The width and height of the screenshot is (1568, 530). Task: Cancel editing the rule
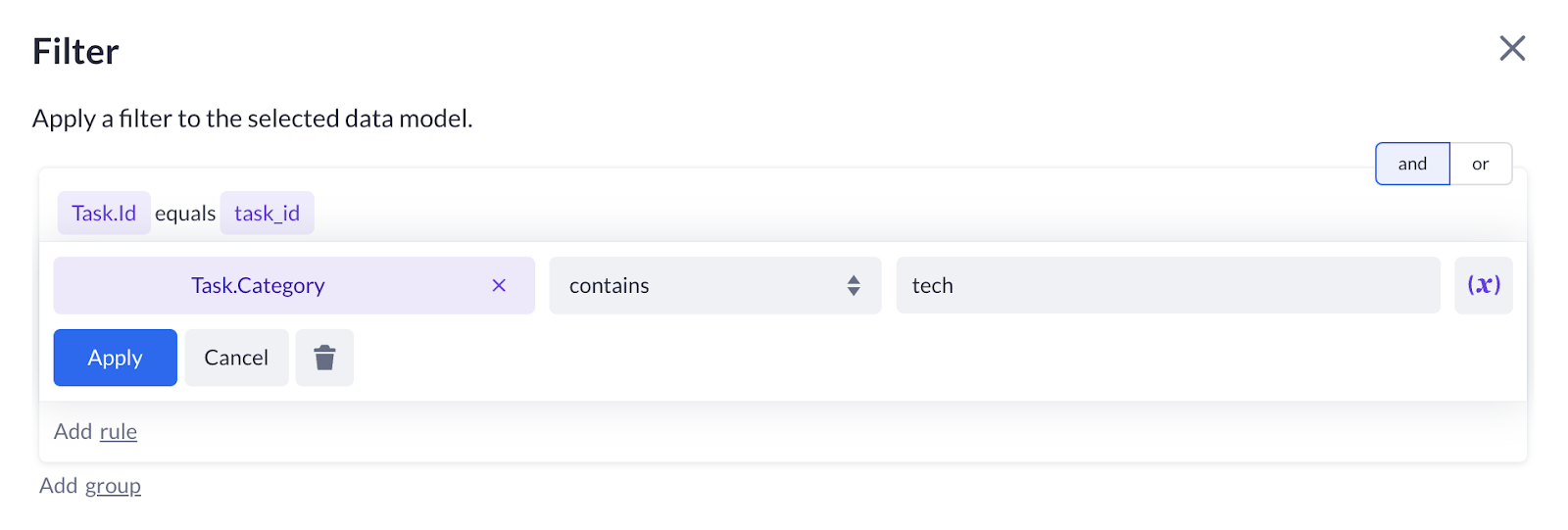point(236,358)
